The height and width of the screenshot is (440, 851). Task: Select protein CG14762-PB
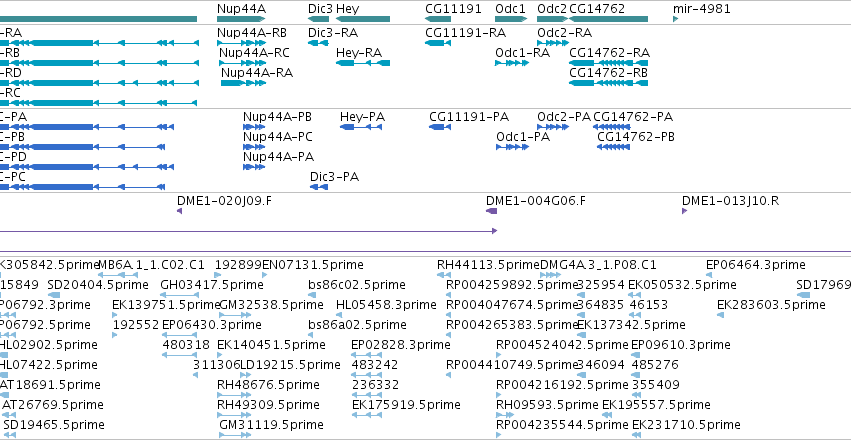coord(613,147)
